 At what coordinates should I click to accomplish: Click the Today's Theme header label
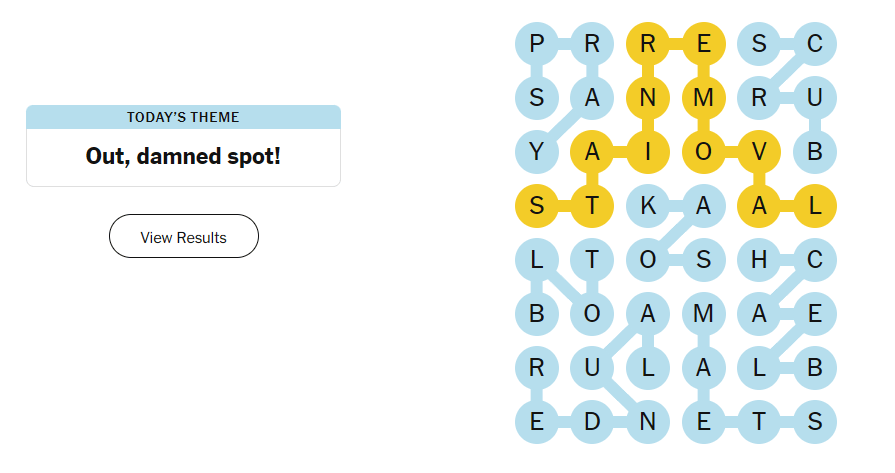click(x=183, y=117)
